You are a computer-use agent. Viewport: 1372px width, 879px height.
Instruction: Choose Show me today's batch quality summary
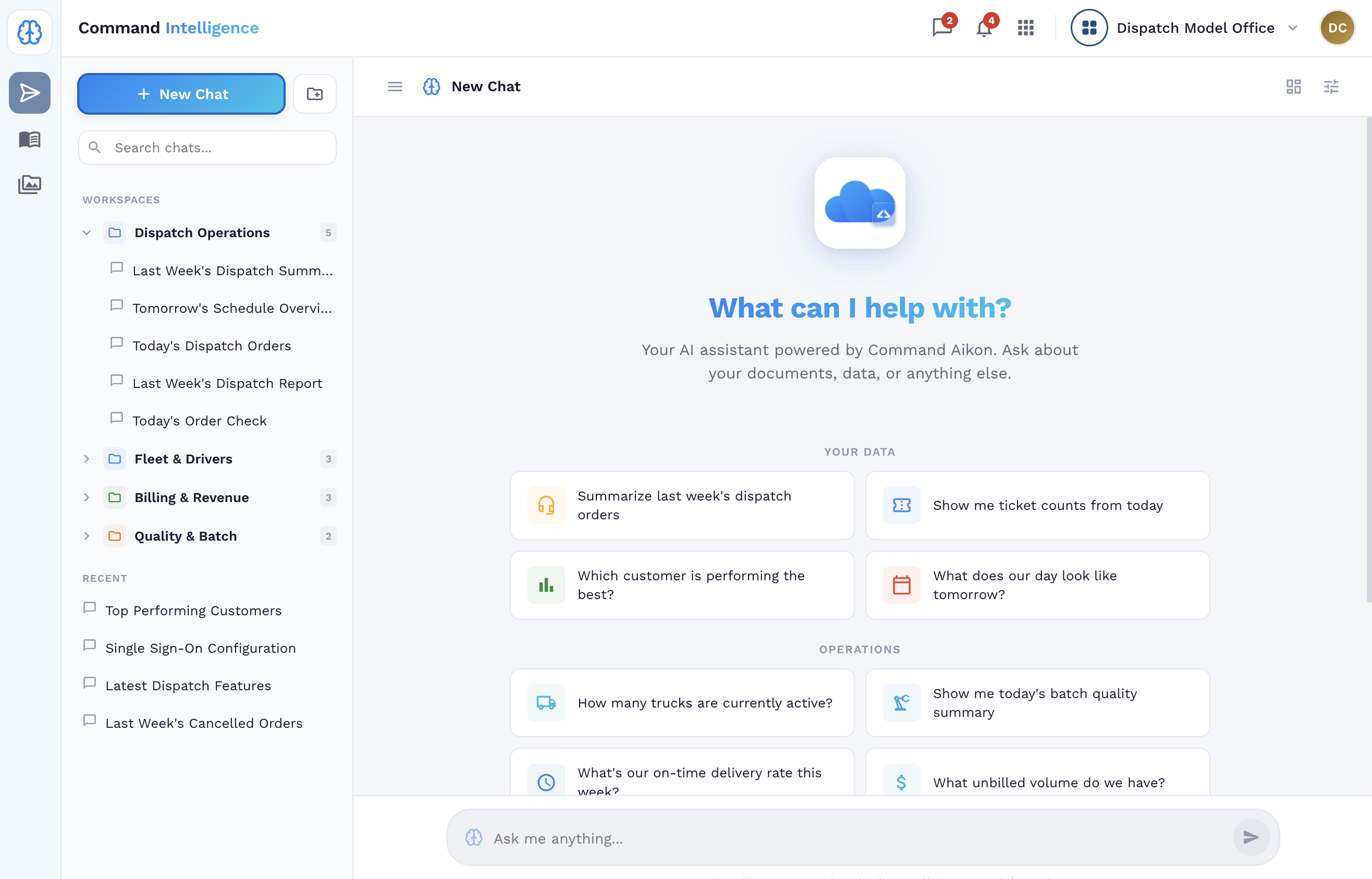1037,703
